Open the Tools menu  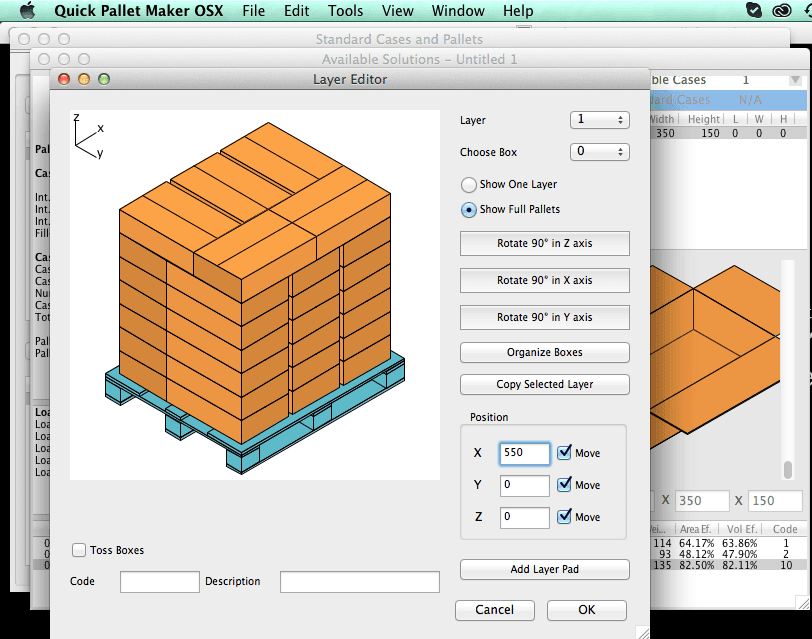point(345,11)
